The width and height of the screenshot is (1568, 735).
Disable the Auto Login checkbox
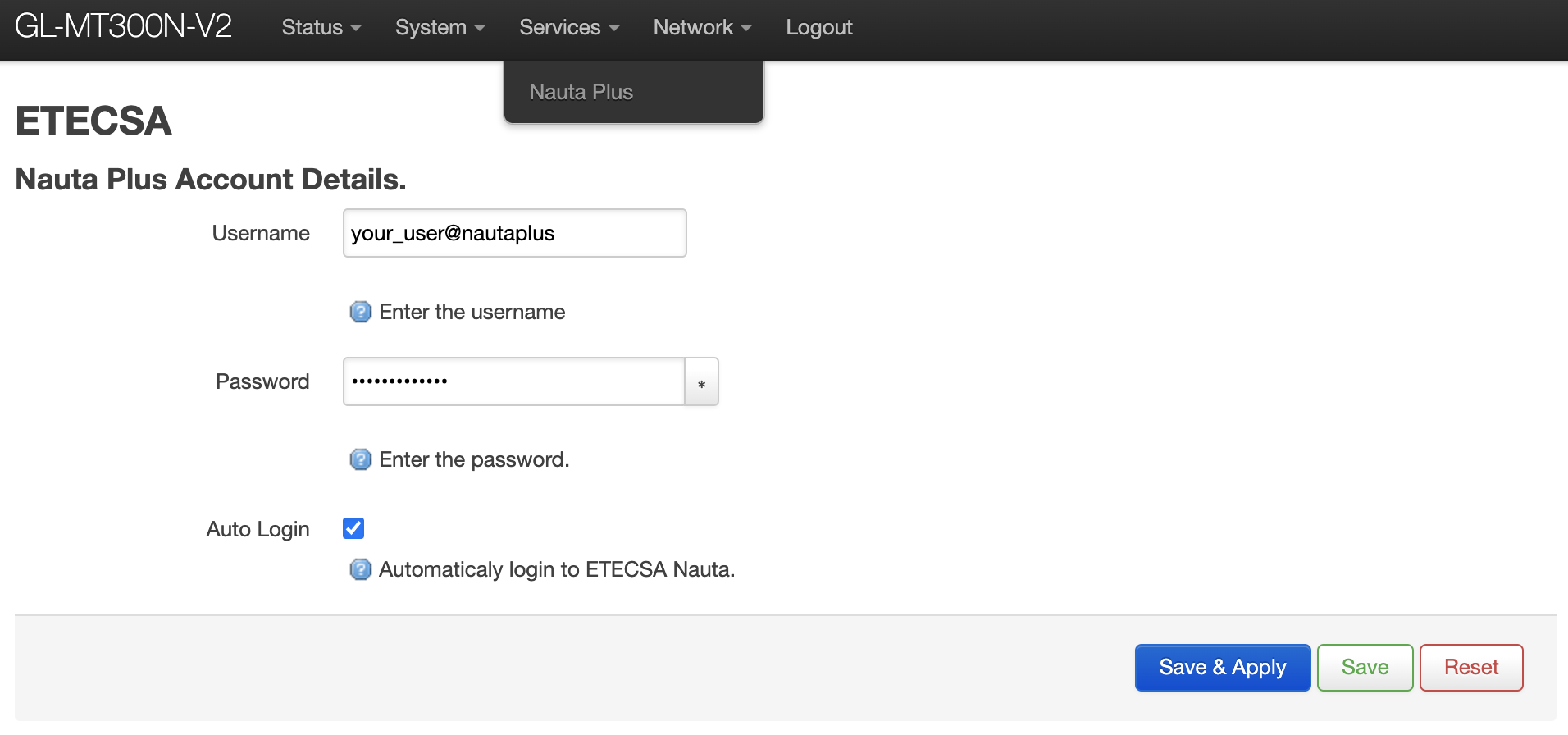point(353,528)
